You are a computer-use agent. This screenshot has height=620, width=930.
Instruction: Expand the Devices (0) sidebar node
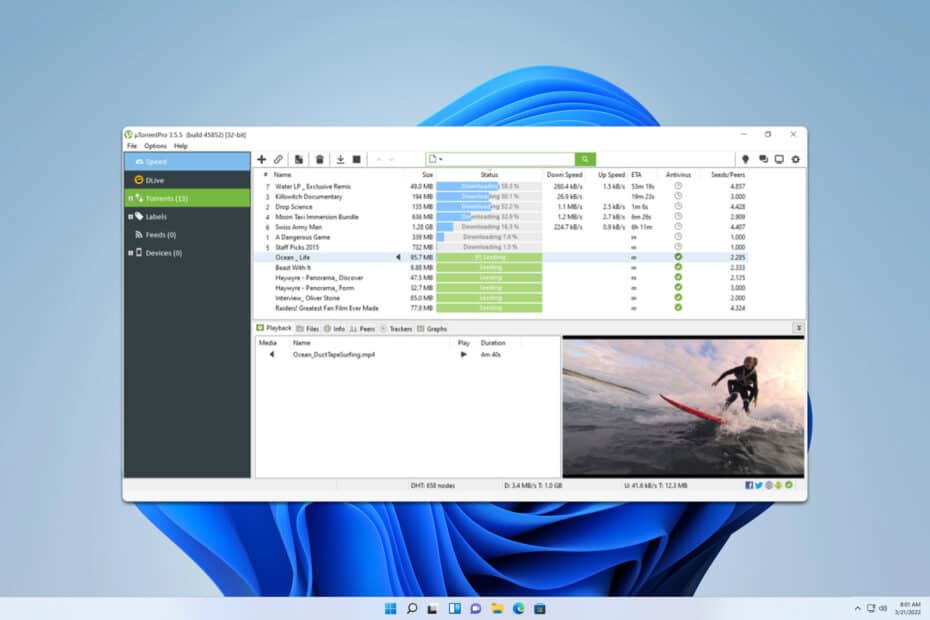130,253
